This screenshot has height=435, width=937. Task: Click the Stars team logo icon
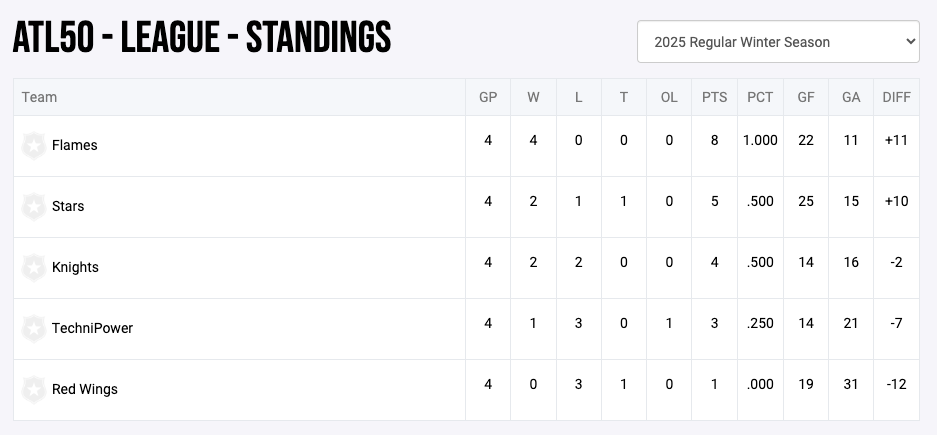pos(34,207)
